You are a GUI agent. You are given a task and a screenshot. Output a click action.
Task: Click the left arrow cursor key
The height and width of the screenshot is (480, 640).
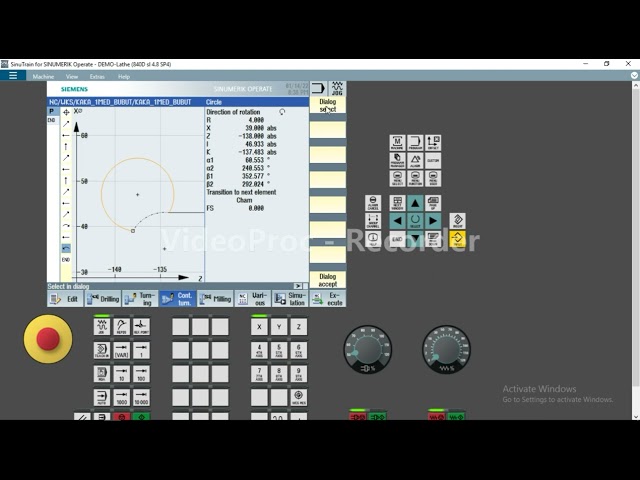(x=397, y=221)
